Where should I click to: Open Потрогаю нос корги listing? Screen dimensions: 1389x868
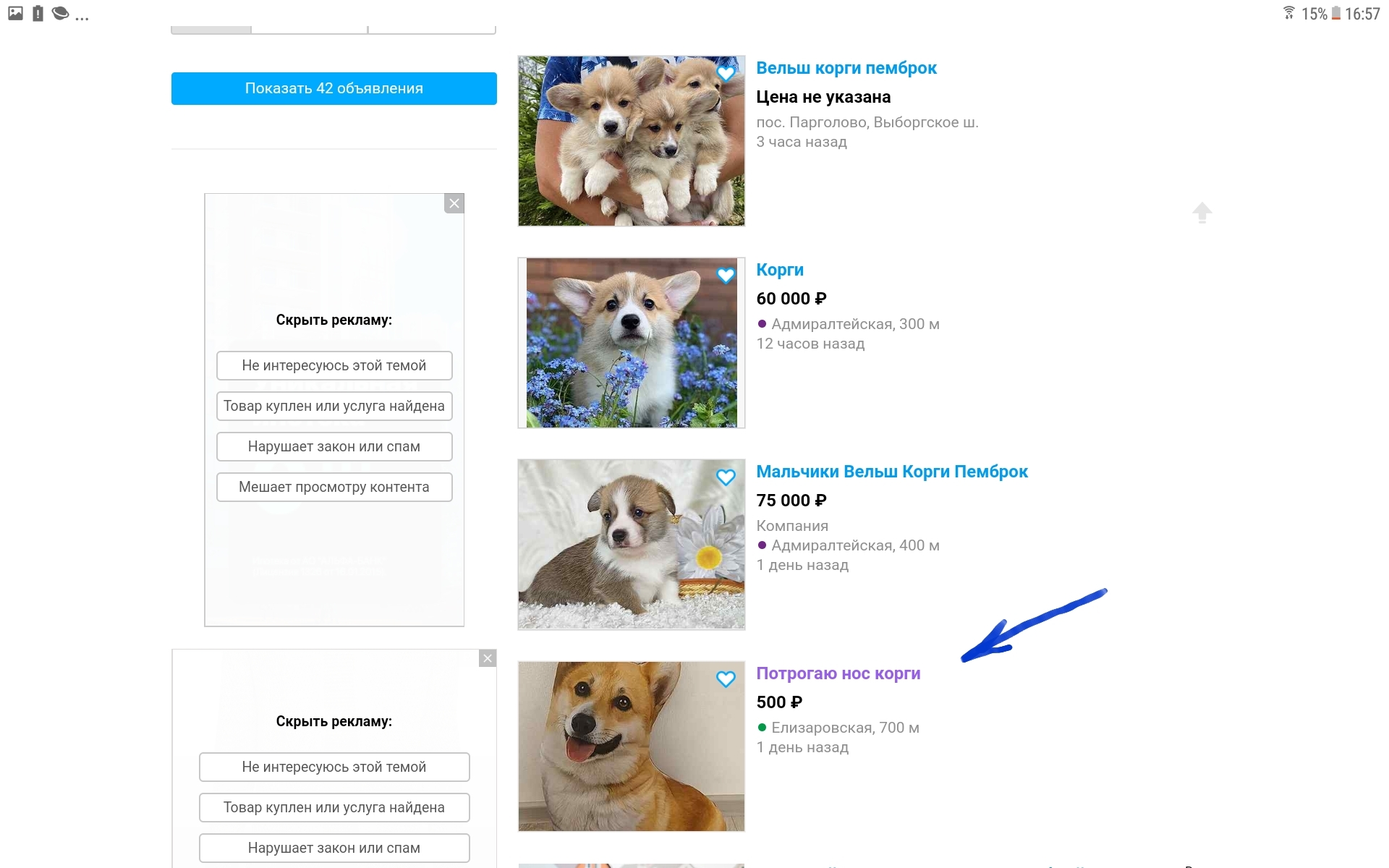click(838, 673)
